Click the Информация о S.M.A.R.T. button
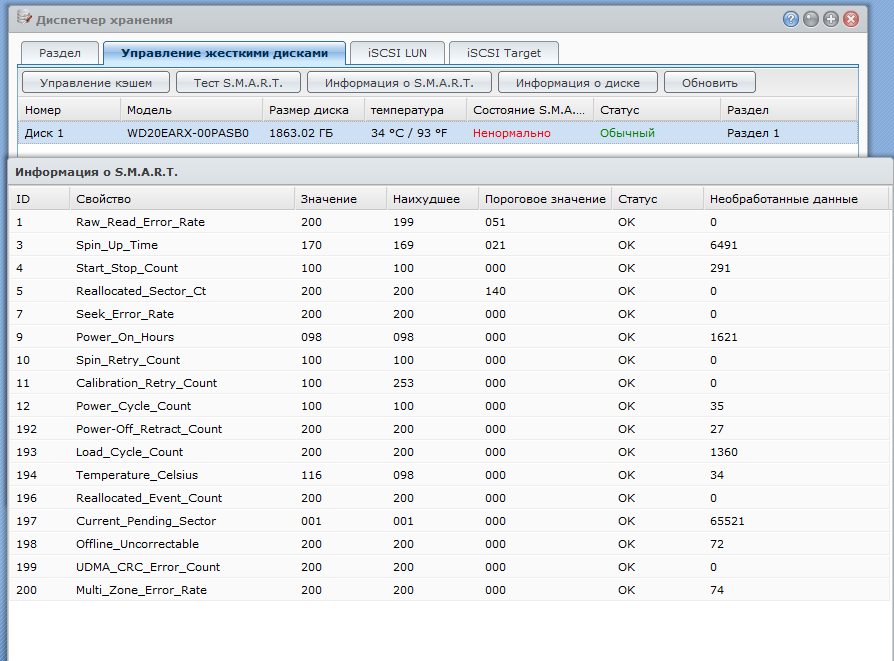Screen dimensions: 894x661 tap(399, 83)
